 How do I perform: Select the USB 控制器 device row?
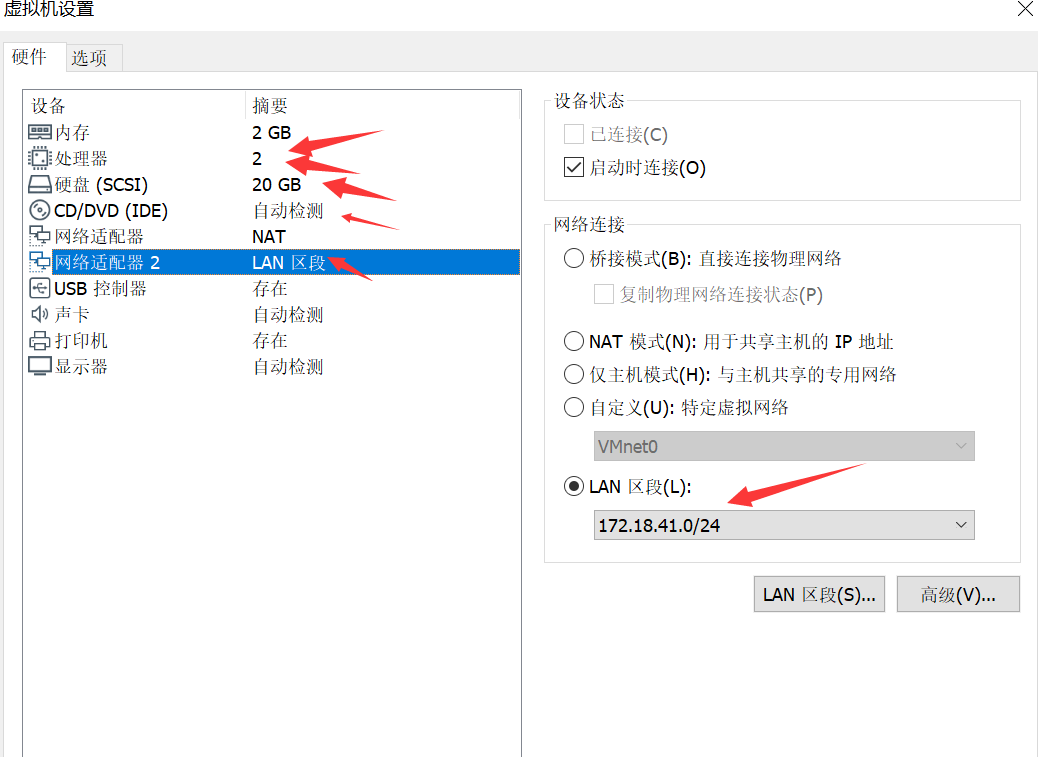pos(271,289)
